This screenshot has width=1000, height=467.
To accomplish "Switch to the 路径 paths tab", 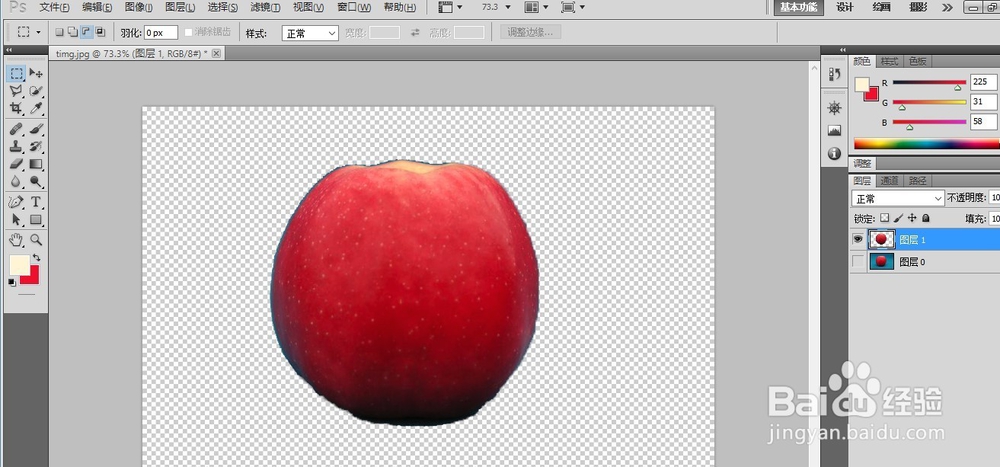I will [x=918, y=181].
